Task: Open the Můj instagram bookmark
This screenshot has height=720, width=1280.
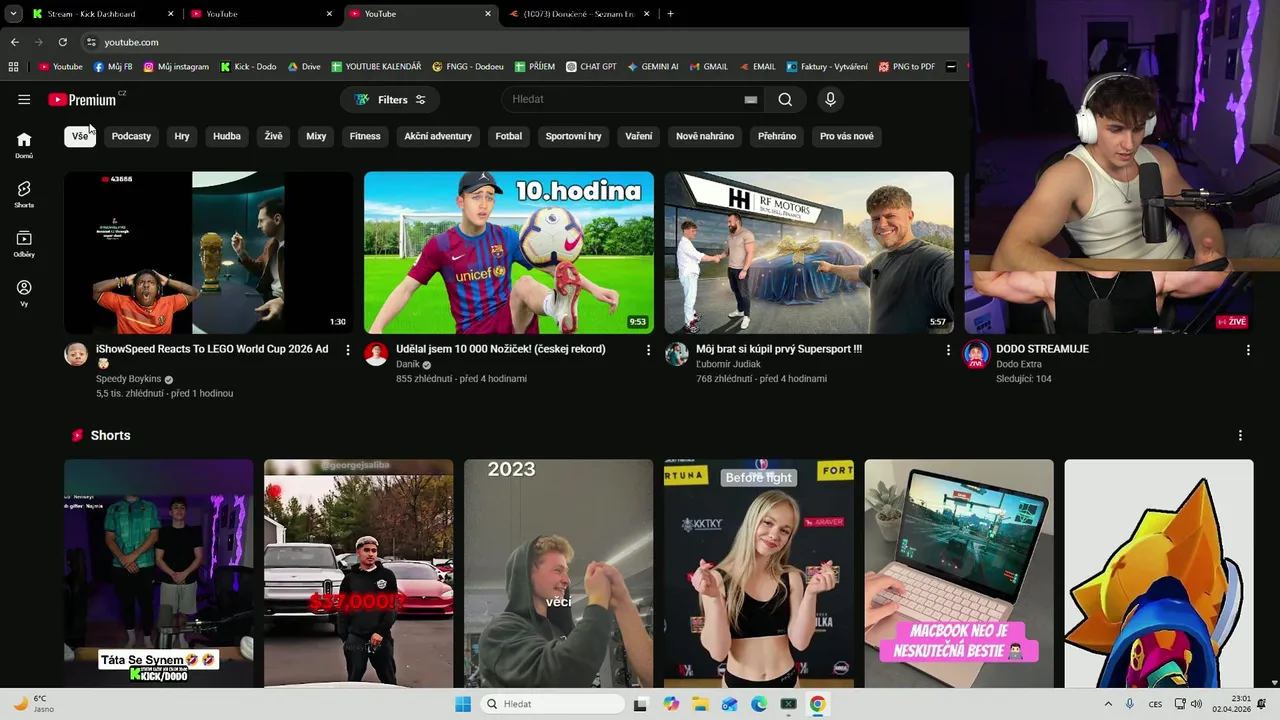Action: (176, 67)
